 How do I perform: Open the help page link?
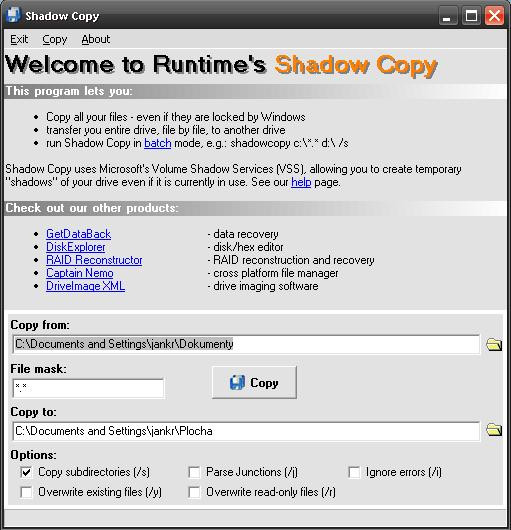pyautogui.click(x=301, y=182)
